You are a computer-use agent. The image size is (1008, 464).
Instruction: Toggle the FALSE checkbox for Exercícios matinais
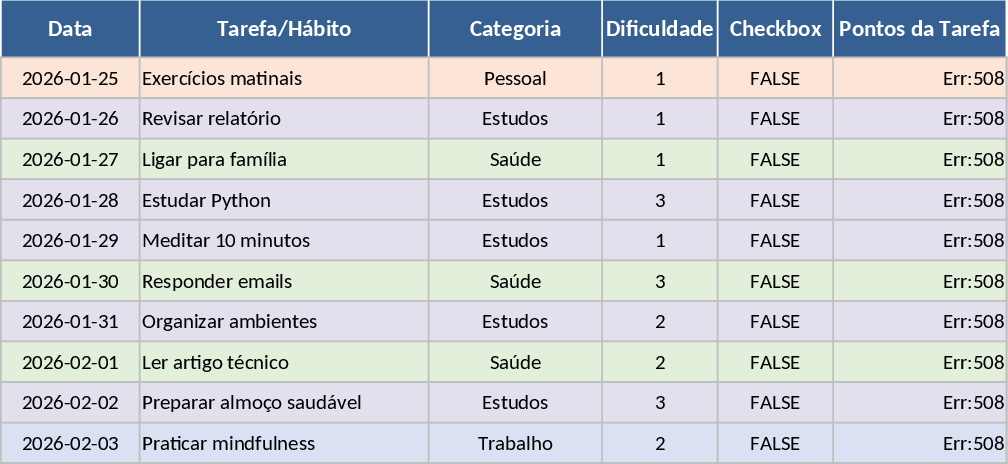(775, 78)
